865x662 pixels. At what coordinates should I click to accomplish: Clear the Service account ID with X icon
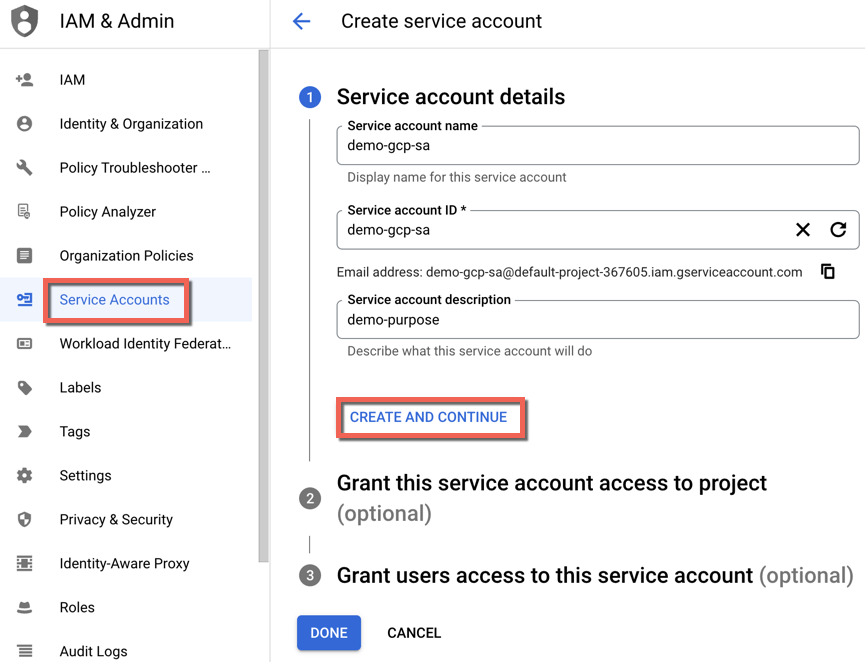803,229
